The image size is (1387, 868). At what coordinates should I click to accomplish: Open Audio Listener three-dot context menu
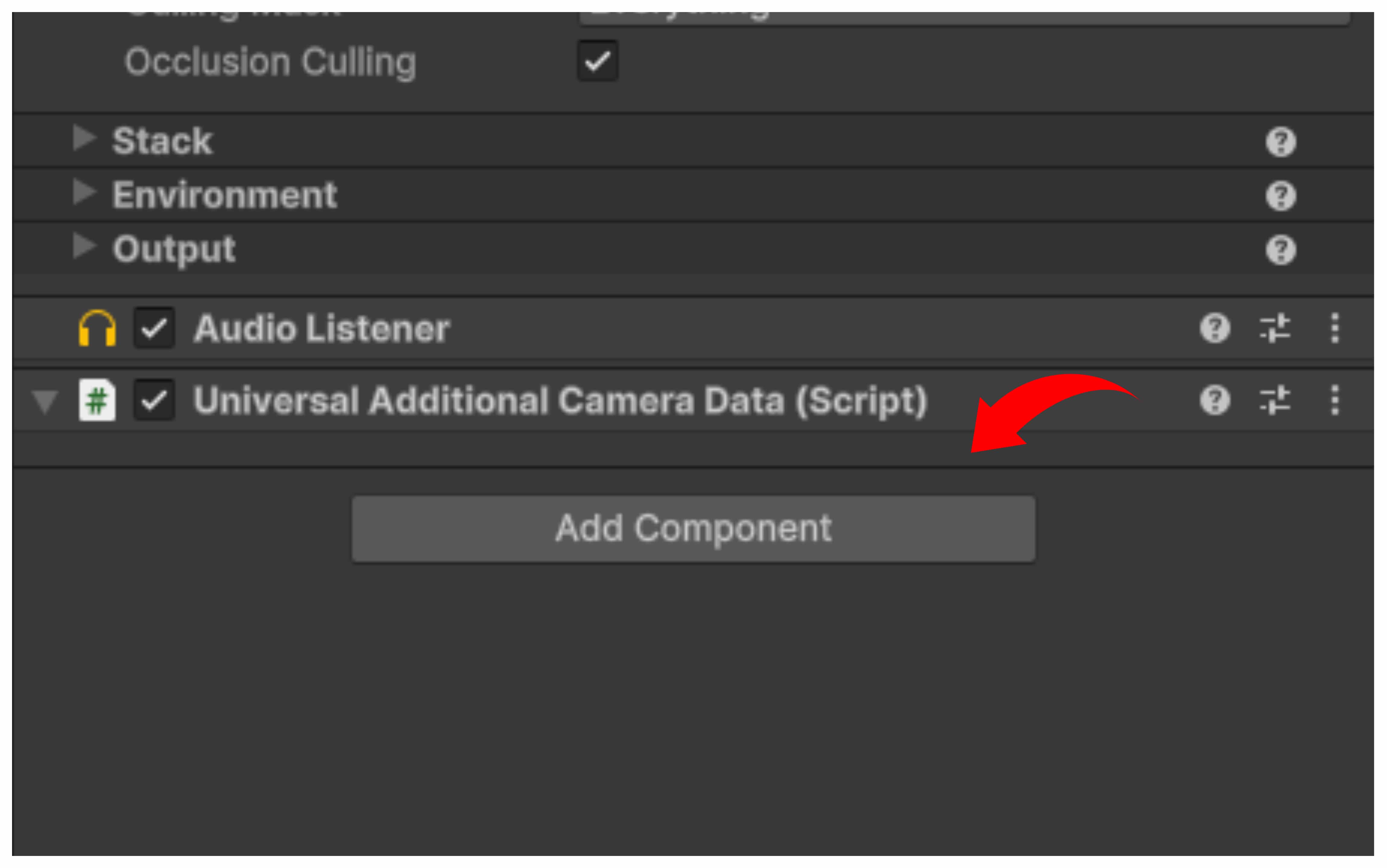click(1335, 329)
